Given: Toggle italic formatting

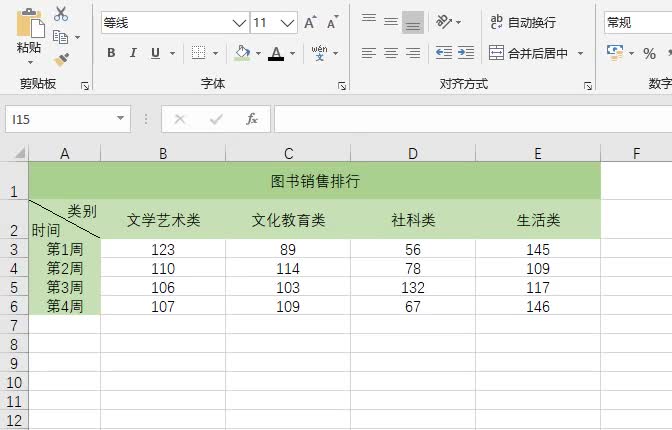Looking at the screenshot, I should pos(133,53).
